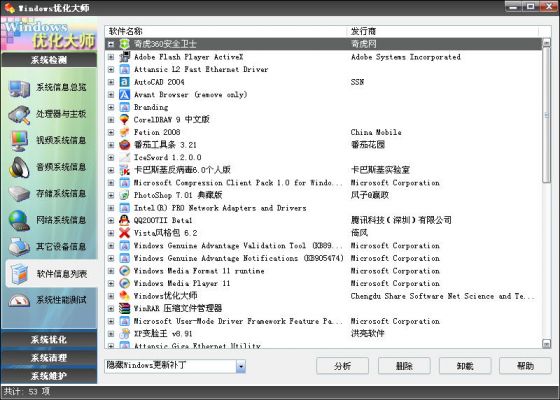Switch to the 系统优化 section
Viewport: 560px width, 400px height.
(49, 339)
